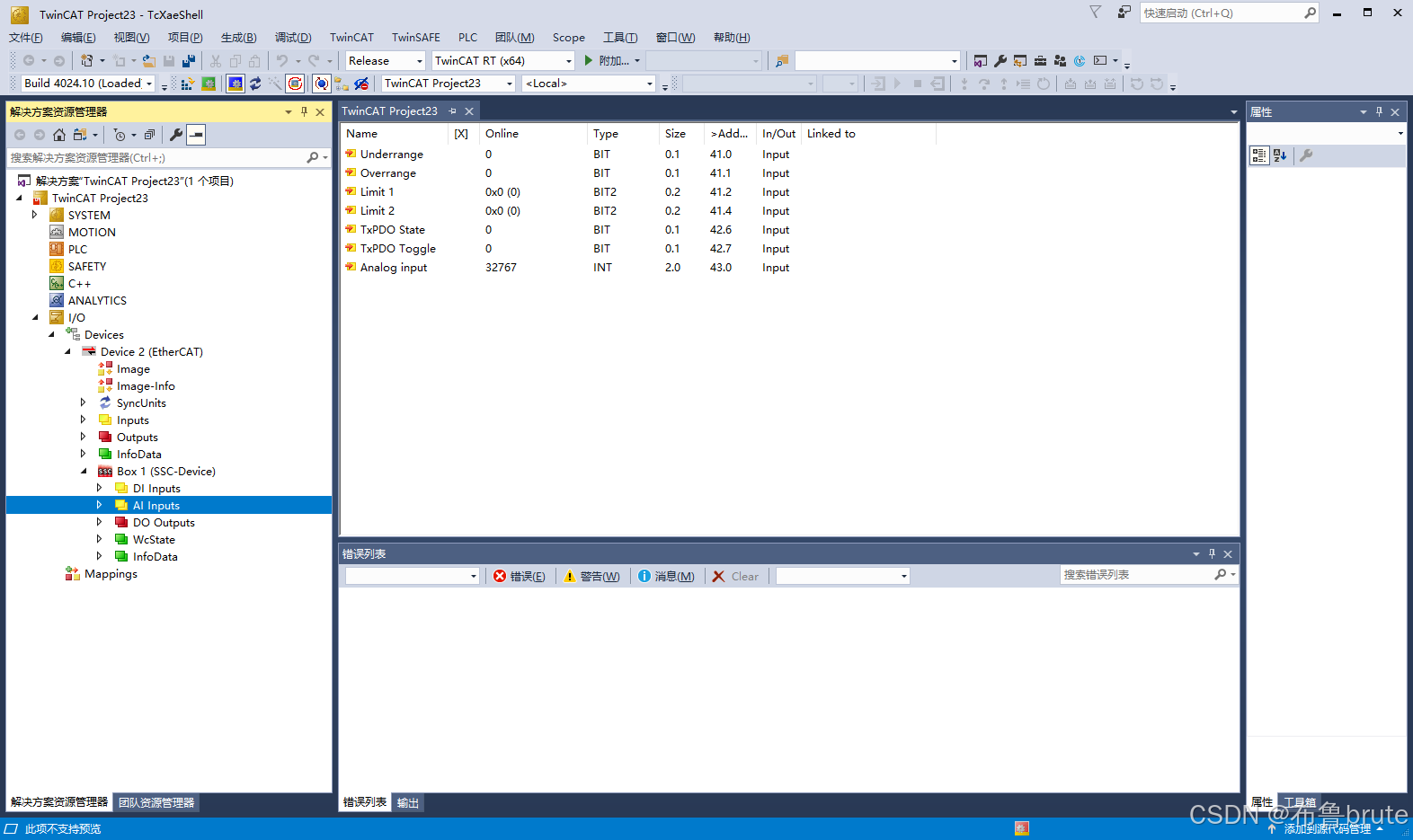Click the Restart TwinCAT Run Mode icon
The width and height of the screenshot is (1413, 840).
click(209, 84)
